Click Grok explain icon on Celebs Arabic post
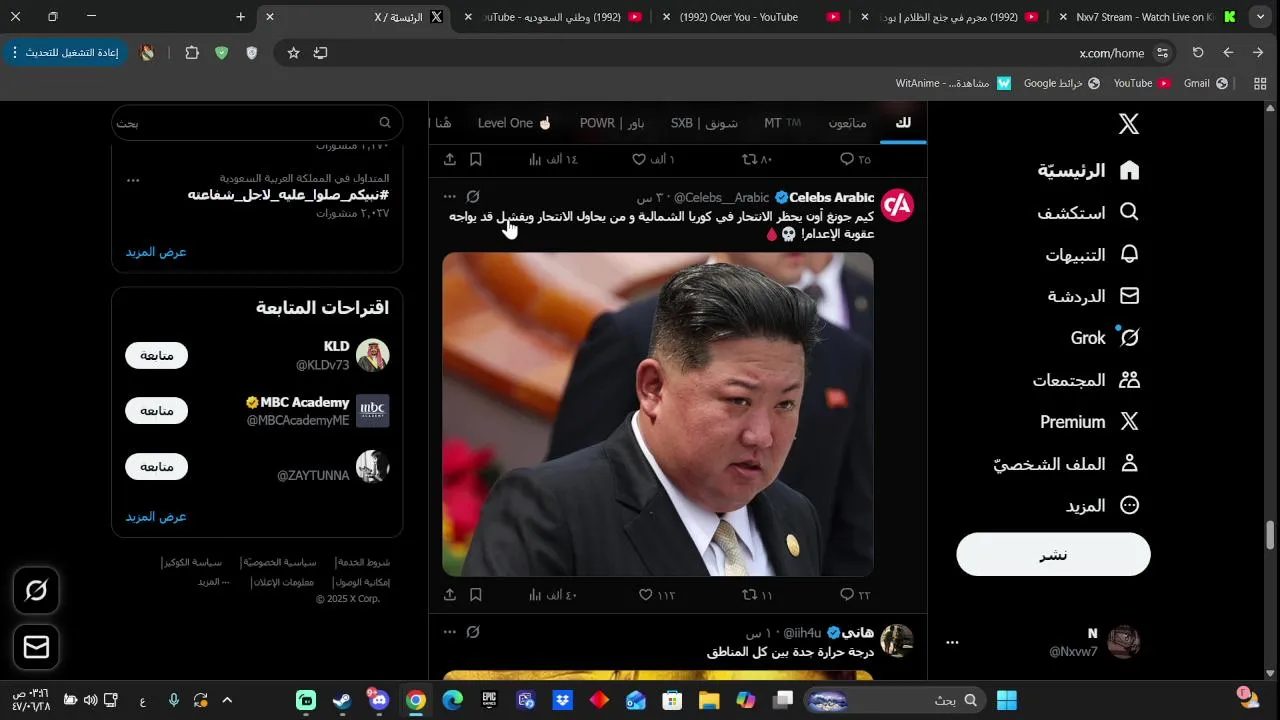 tap(474, 197)
